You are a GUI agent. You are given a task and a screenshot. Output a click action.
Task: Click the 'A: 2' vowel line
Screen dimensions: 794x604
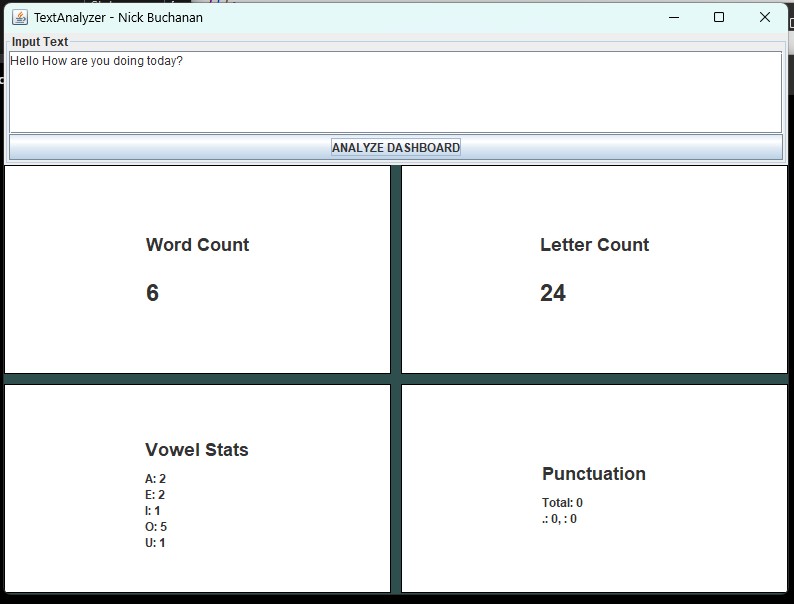(x=155, y=478)
